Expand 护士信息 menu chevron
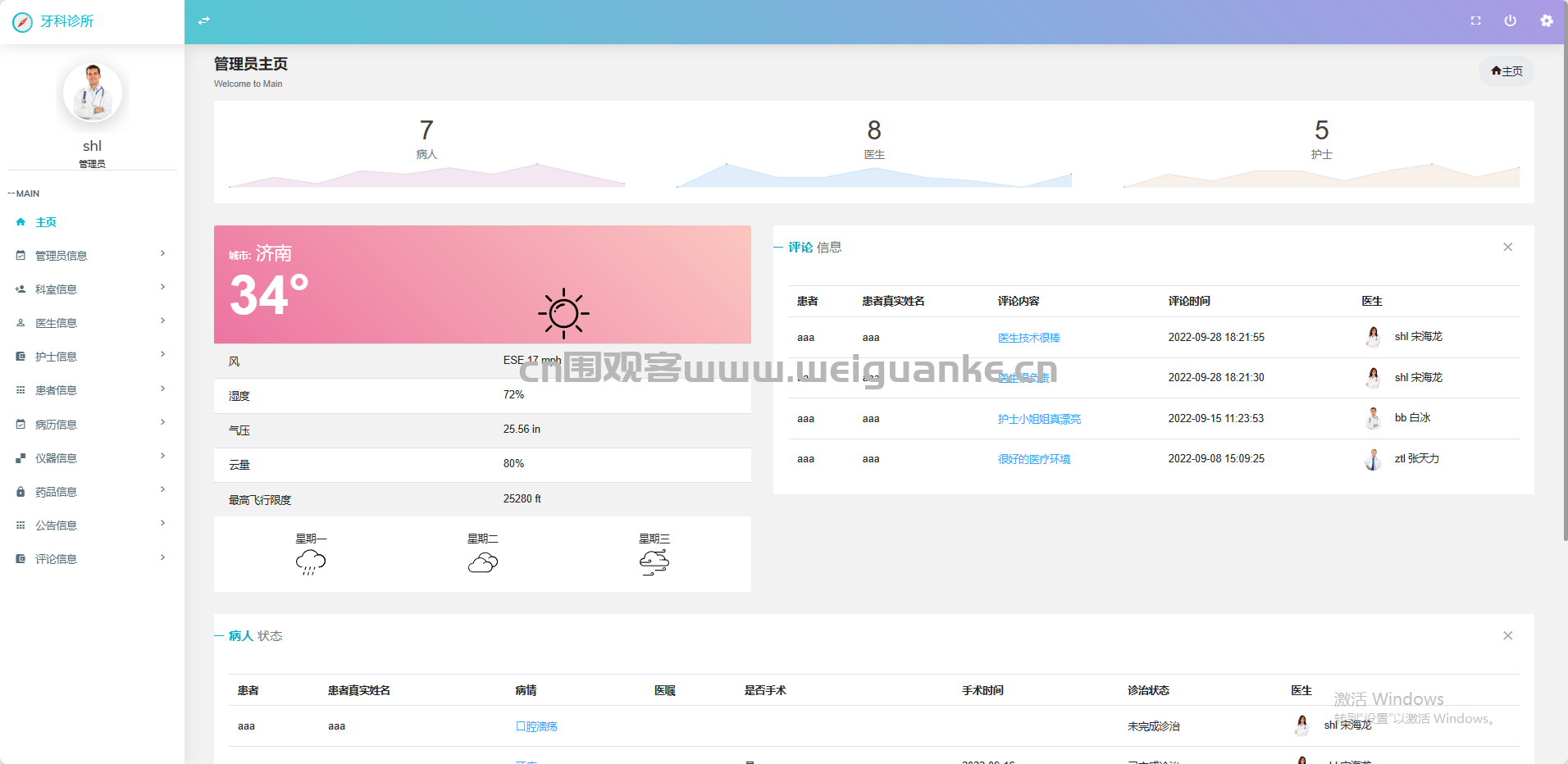Viewport: 1568px width, 764px height. [162, 354]
